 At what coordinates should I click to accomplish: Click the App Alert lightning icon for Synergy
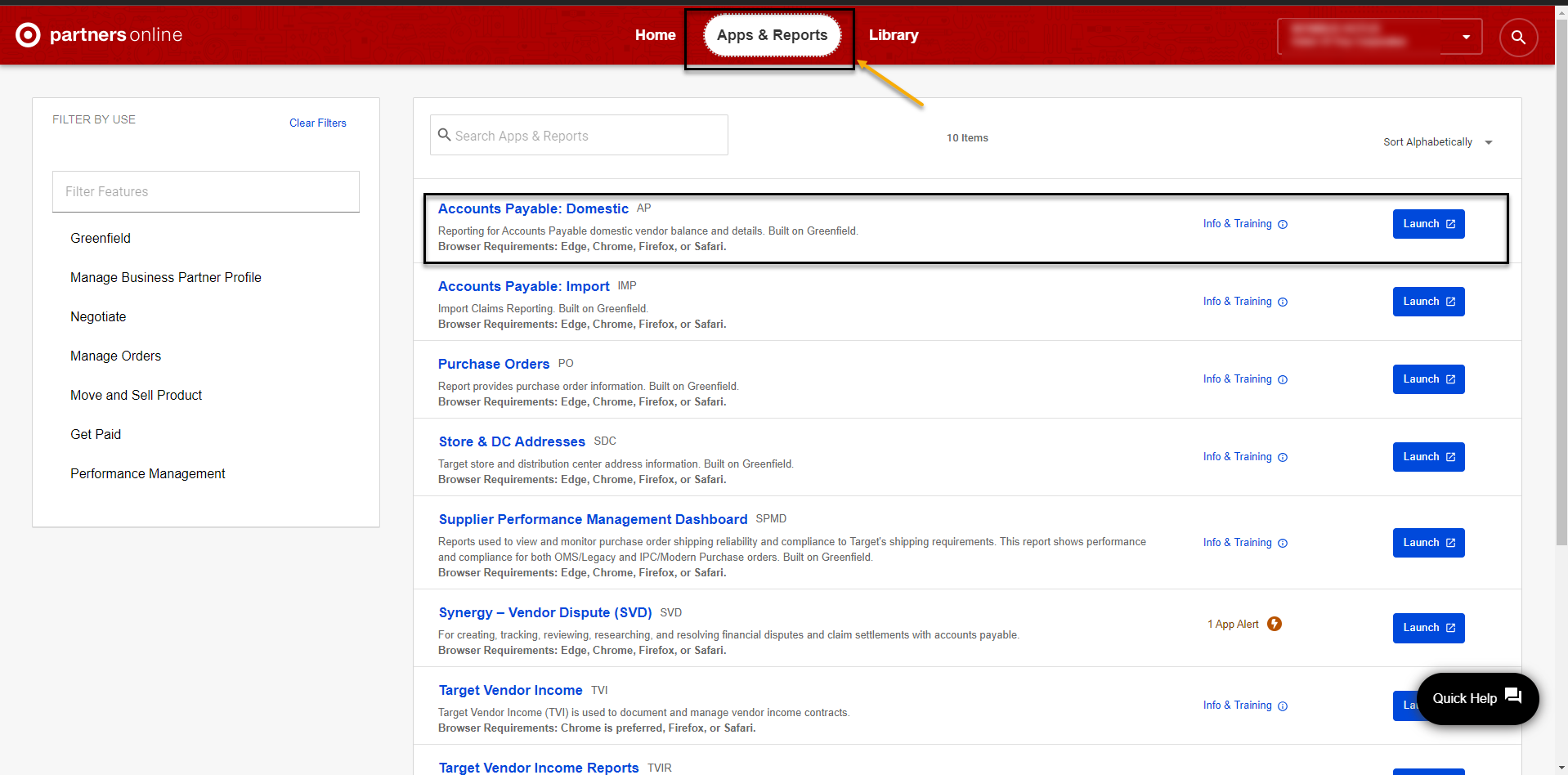tap(1275, 624)
